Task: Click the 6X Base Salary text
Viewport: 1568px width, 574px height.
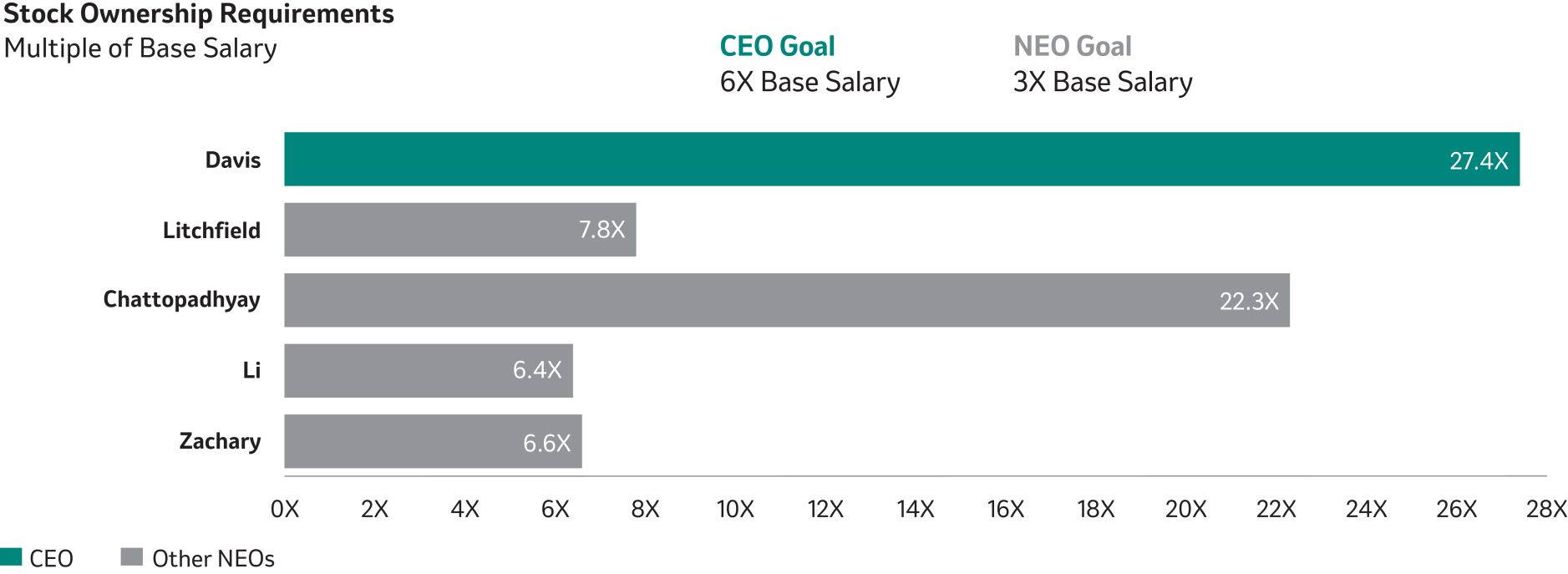Action: (x=809, y=82)
